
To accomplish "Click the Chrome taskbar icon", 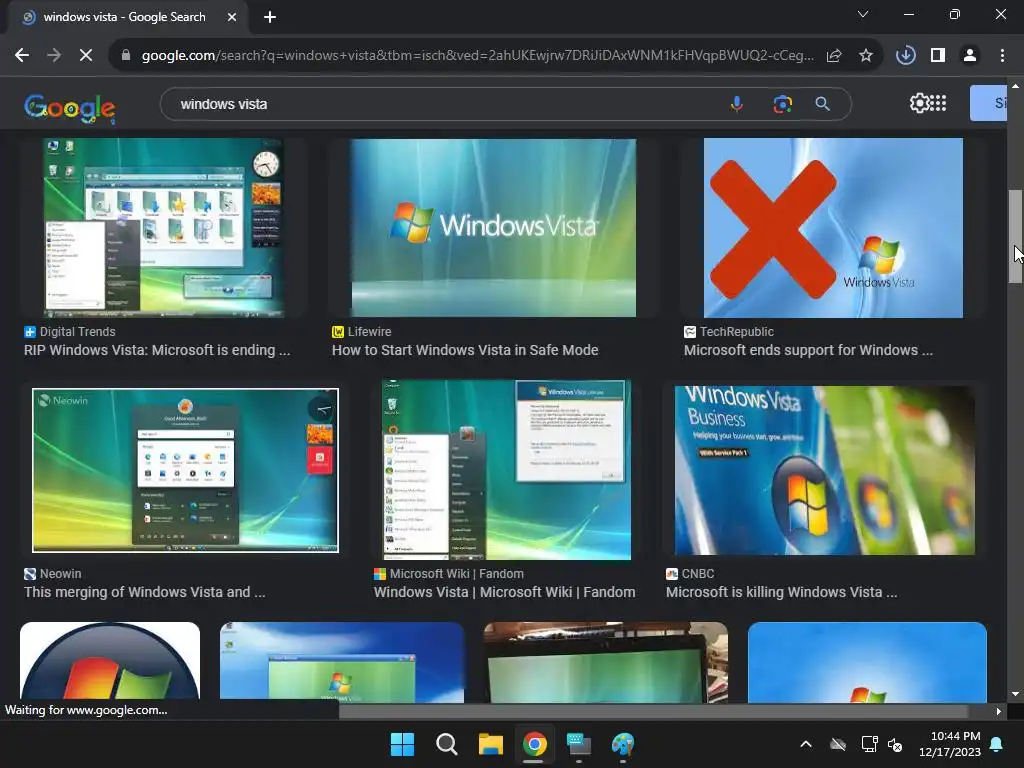I will 534,744.
